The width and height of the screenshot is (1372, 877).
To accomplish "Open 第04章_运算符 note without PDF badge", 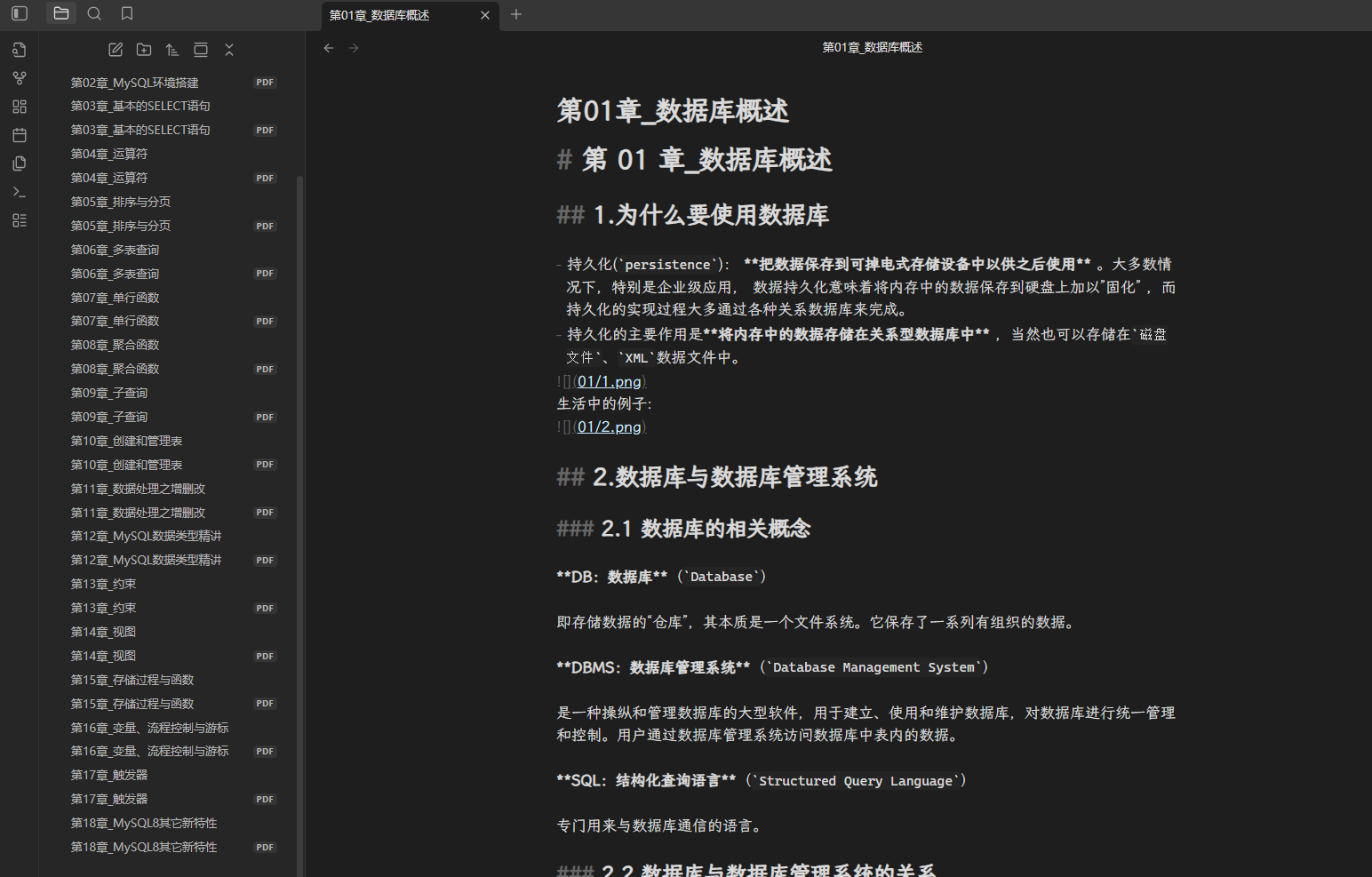I will 173,154.
